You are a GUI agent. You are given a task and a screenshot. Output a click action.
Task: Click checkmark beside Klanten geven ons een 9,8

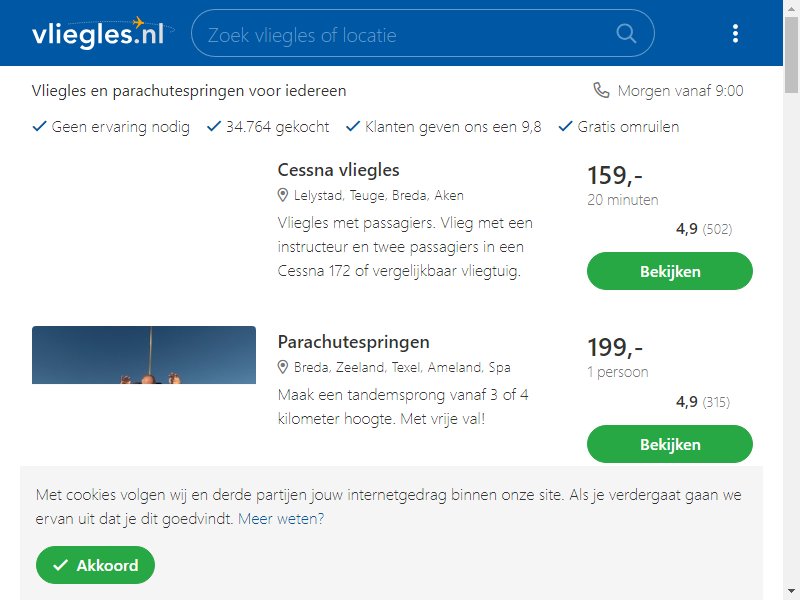pos(353,127)
